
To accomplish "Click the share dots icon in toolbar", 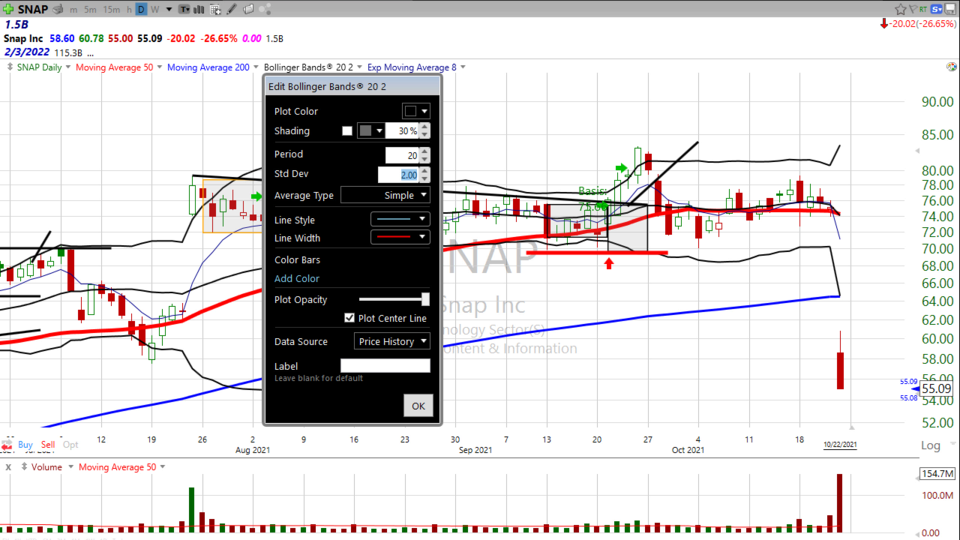I will coord(265,9).
